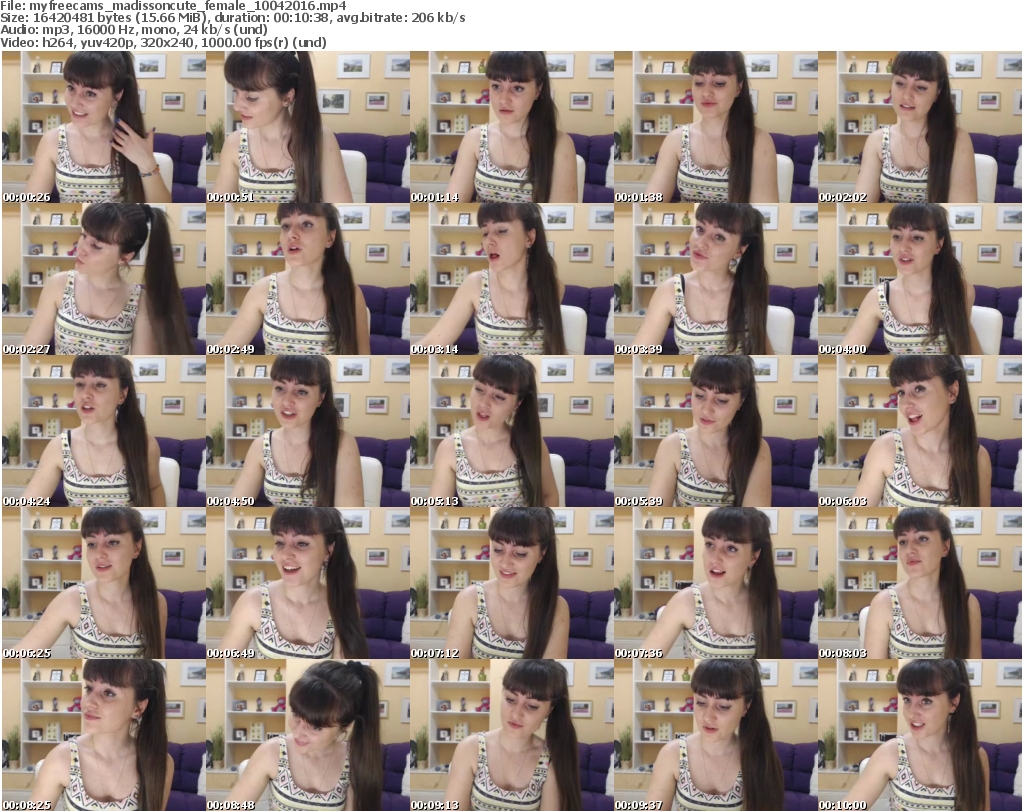
Task: Select the thumbnail timestamped 00:01:14
Action: click(511, 127)
